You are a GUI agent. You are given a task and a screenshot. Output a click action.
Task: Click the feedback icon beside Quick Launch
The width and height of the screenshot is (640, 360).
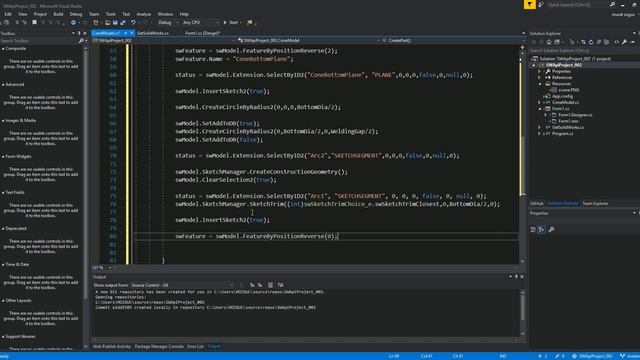[x=541, y=4]
